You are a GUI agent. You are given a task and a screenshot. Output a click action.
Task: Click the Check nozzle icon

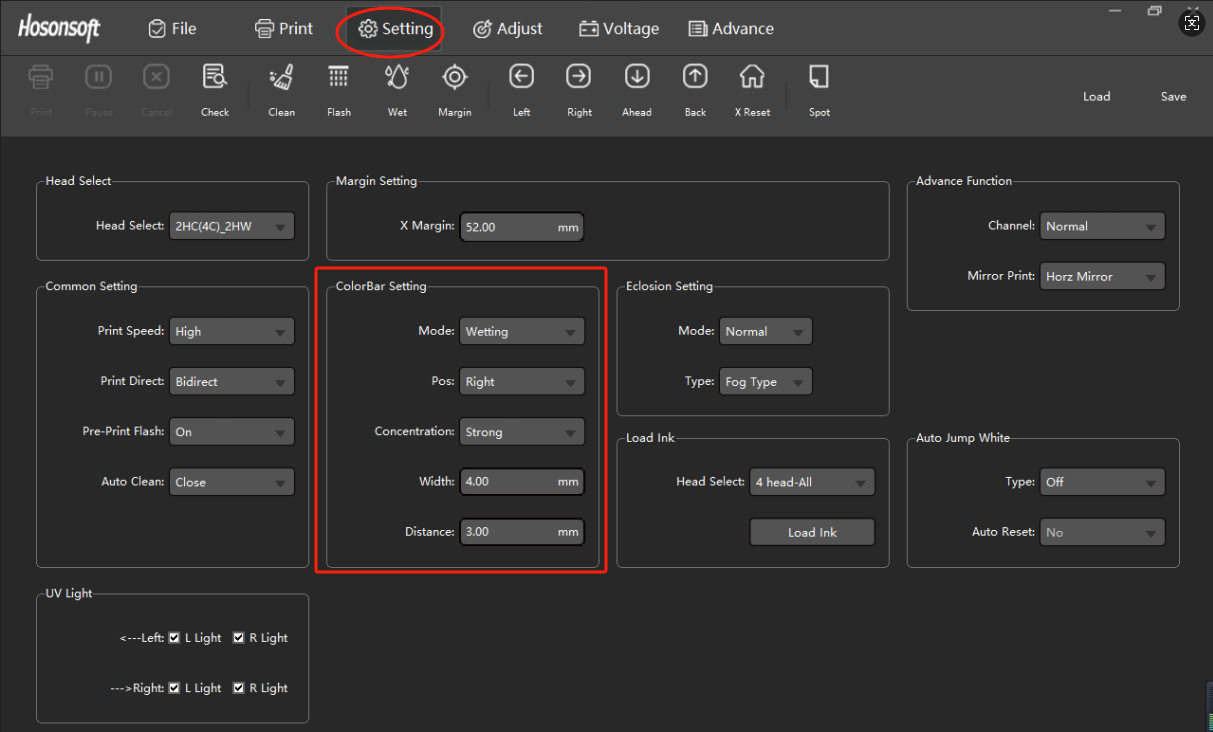(215, 78)
